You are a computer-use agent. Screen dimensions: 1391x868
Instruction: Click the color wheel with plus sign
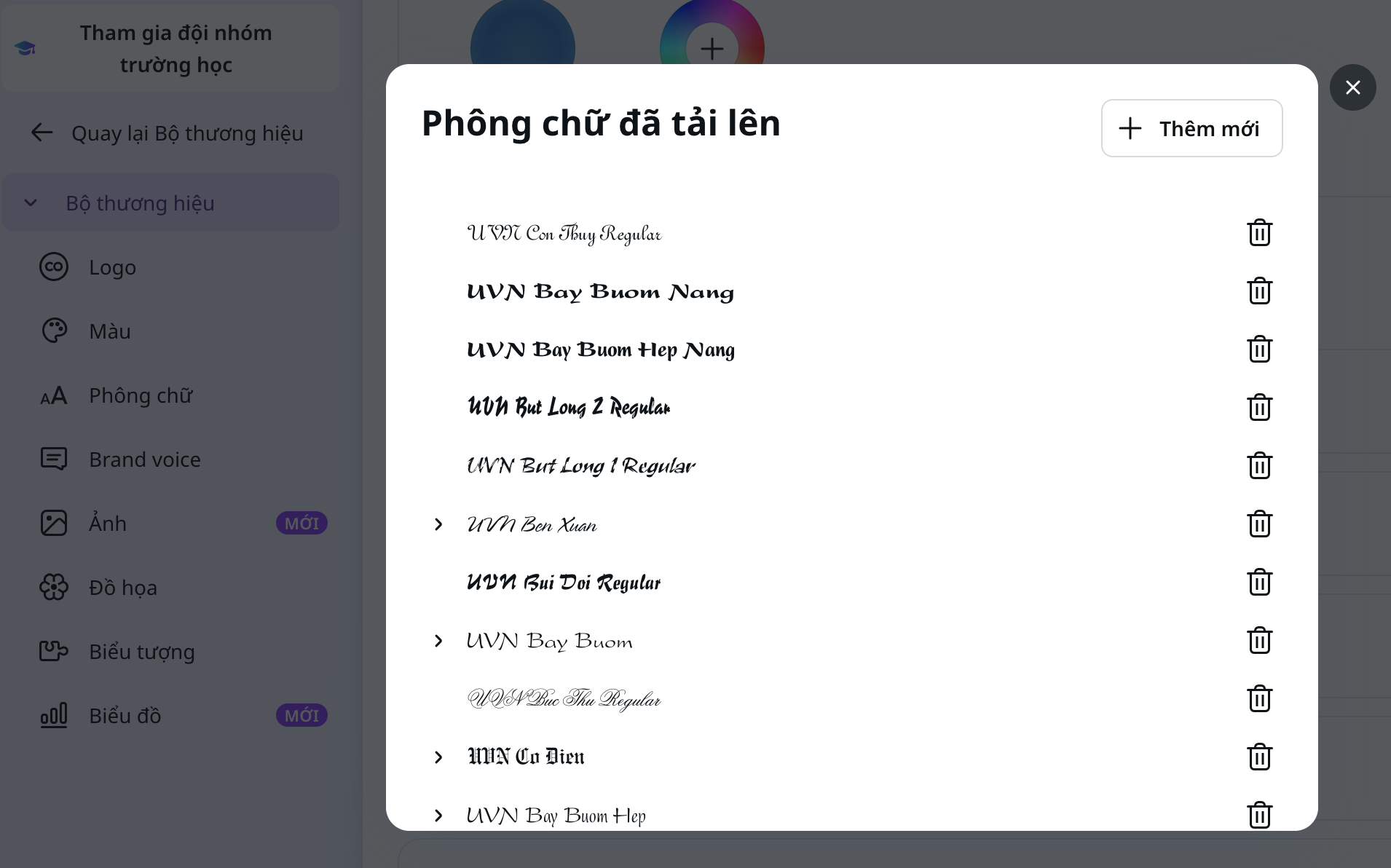point(711,48)
